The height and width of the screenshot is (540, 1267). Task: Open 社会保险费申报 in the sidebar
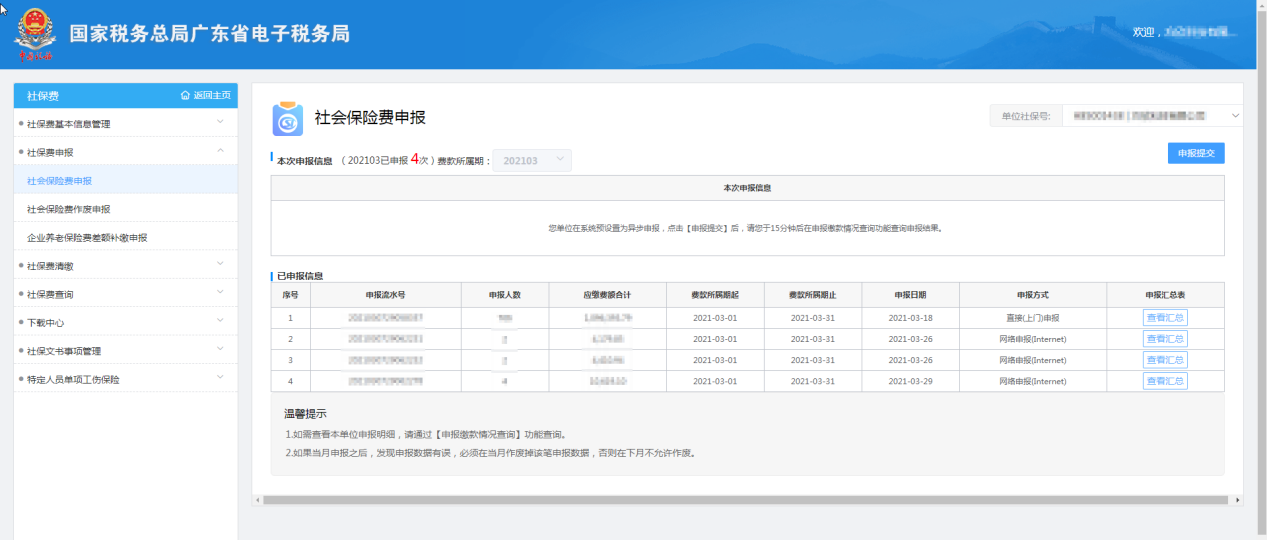[x=60, y=181]
